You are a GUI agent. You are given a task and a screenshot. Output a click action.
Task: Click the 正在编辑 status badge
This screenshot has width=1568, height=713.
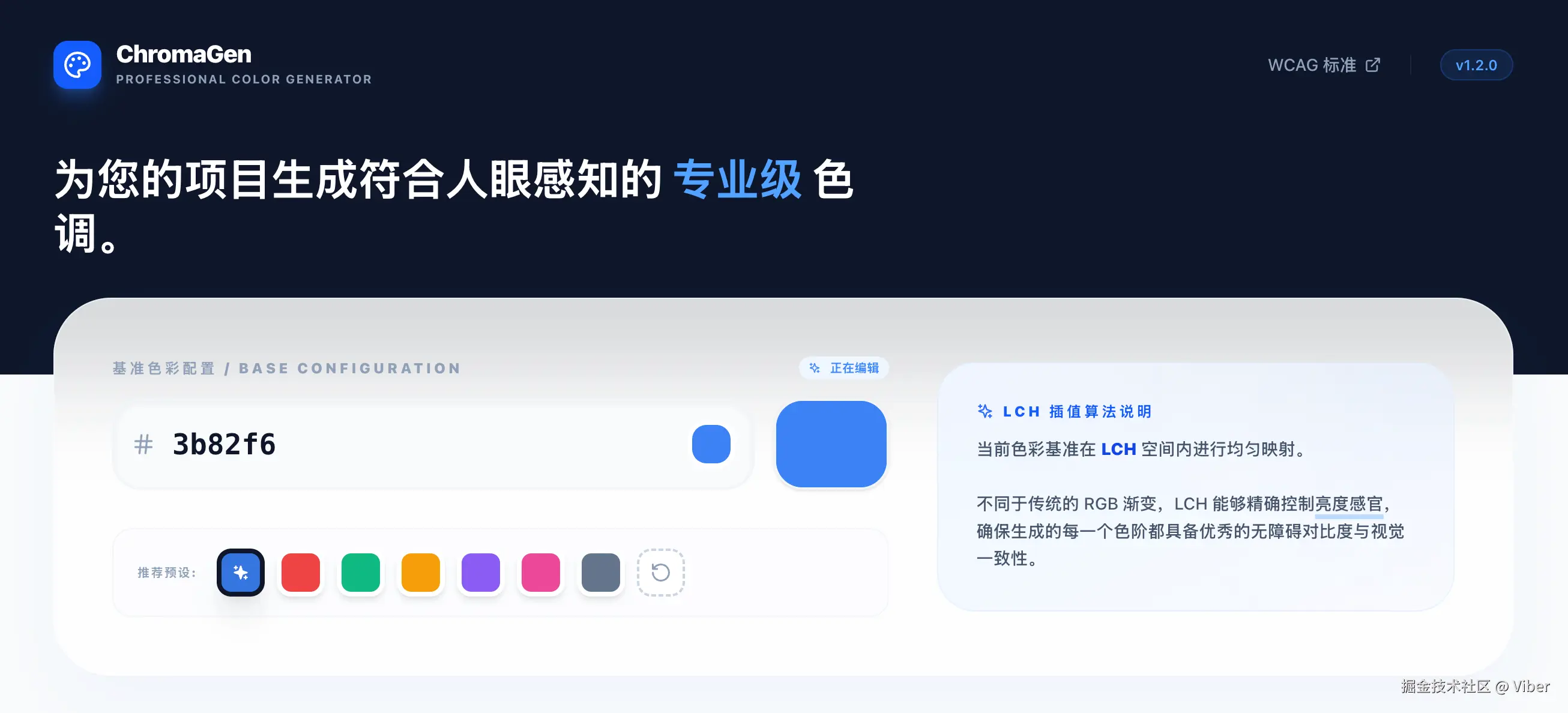843,367
